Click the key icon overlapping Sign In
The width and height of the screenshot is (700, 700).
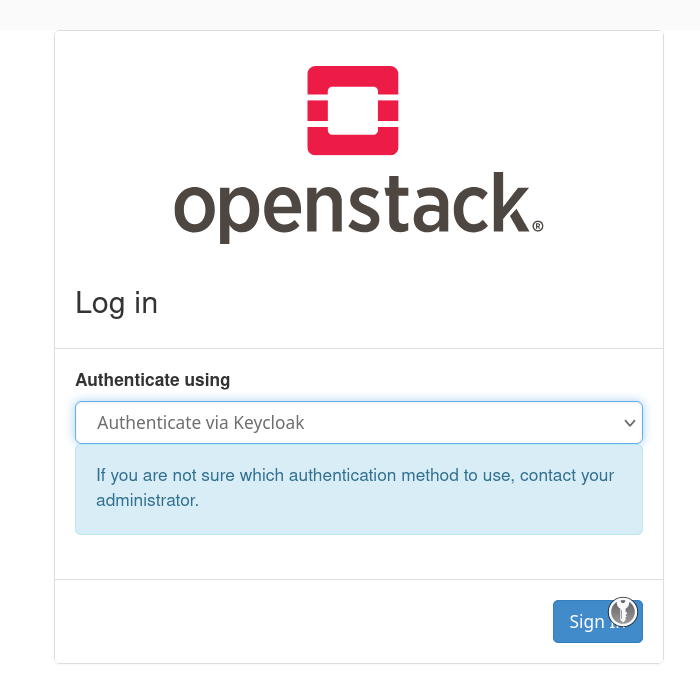click(x=623, y=611)
